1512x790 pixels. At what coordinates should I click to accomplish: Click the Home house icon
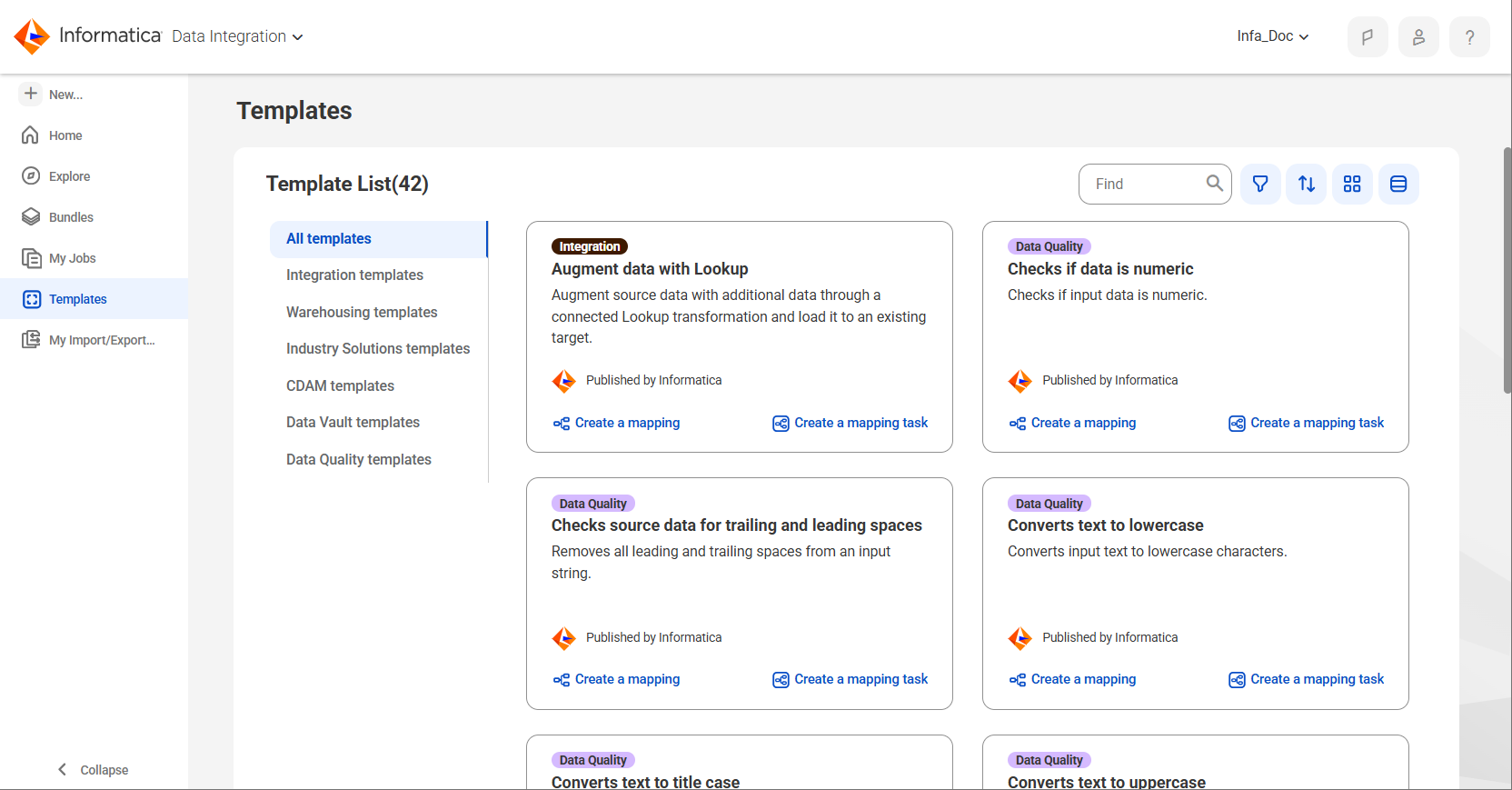31,135
